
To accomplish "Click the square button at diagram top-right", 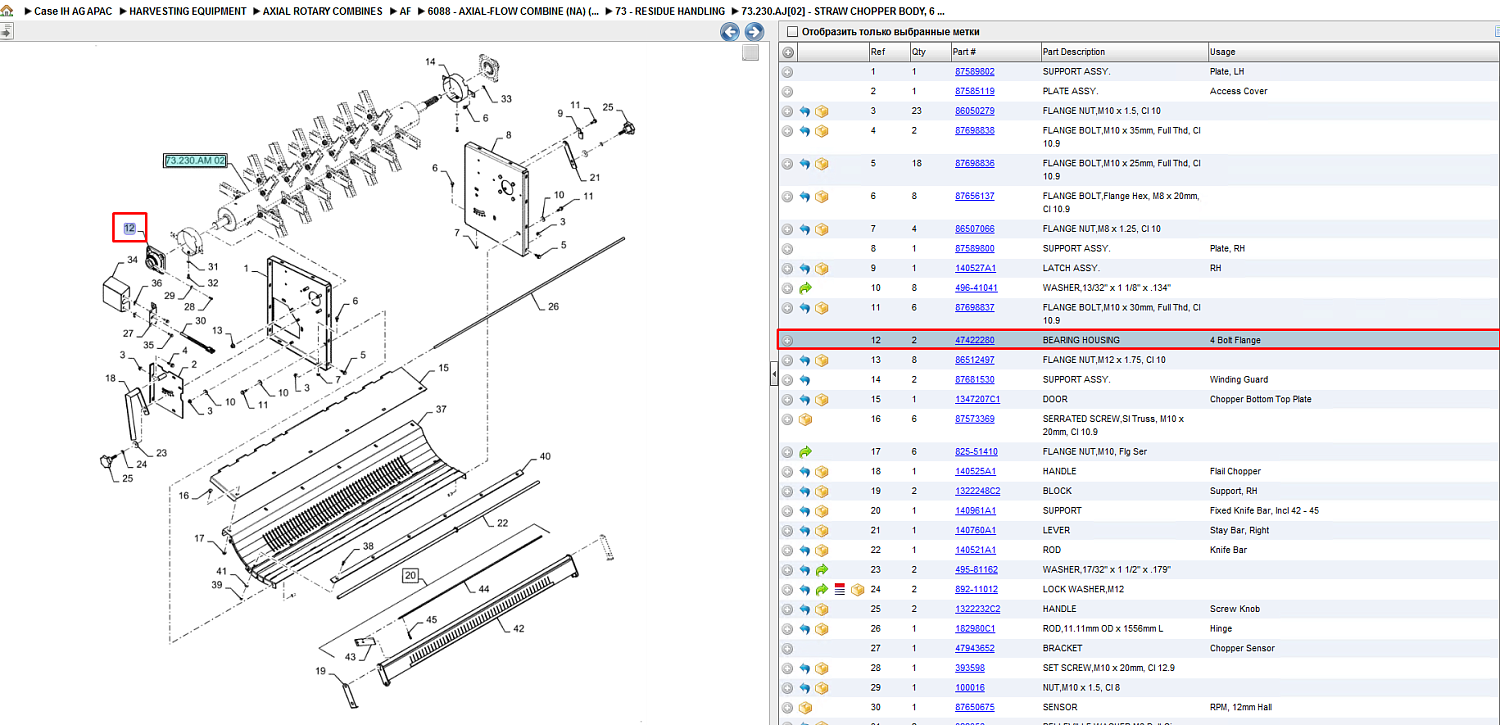I will [750, 53].
